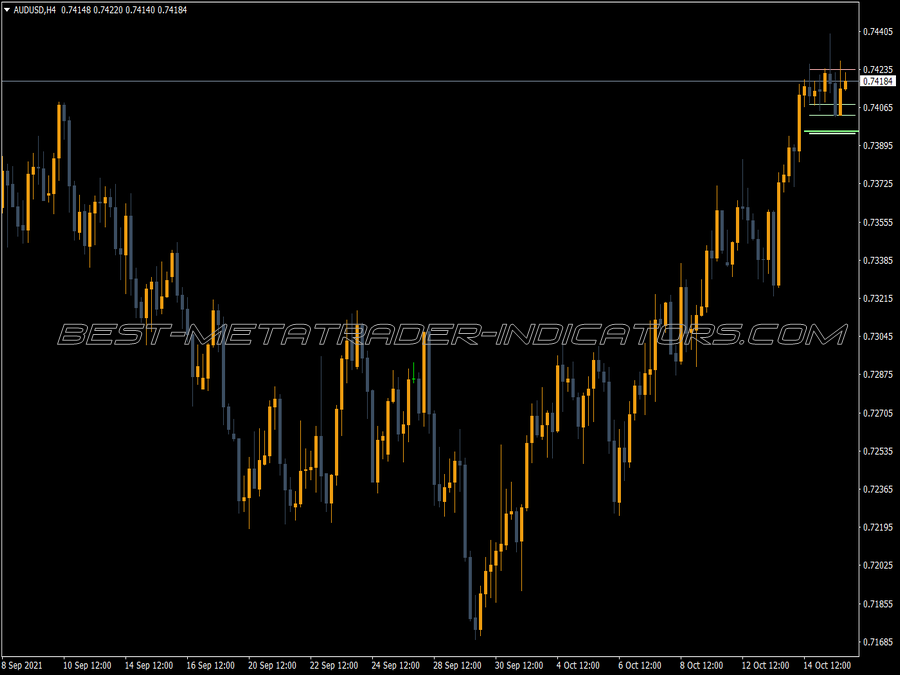
Task: Click the time axis label 24 Sep 12:00
Action: (395, 665)
